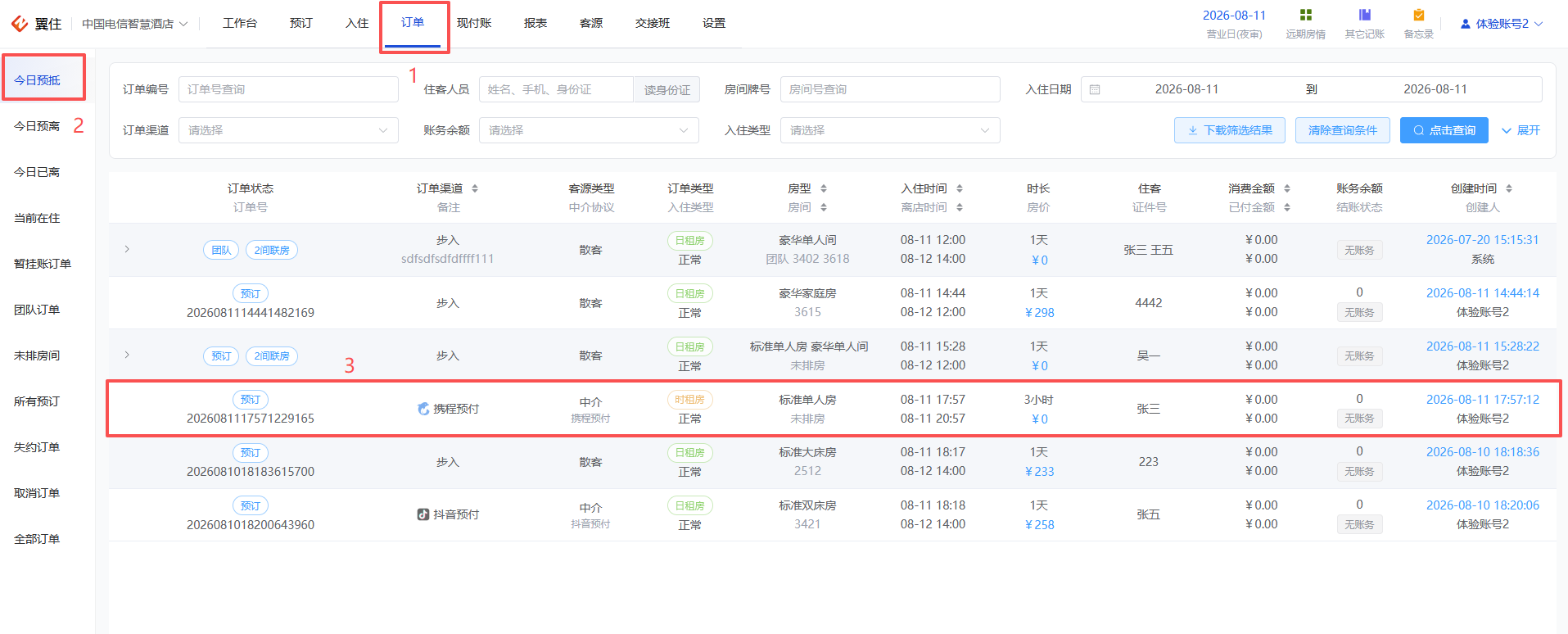Select 今日预离 in the sidebar
This screenshot has width=1568, height=634.
(37, 126)
